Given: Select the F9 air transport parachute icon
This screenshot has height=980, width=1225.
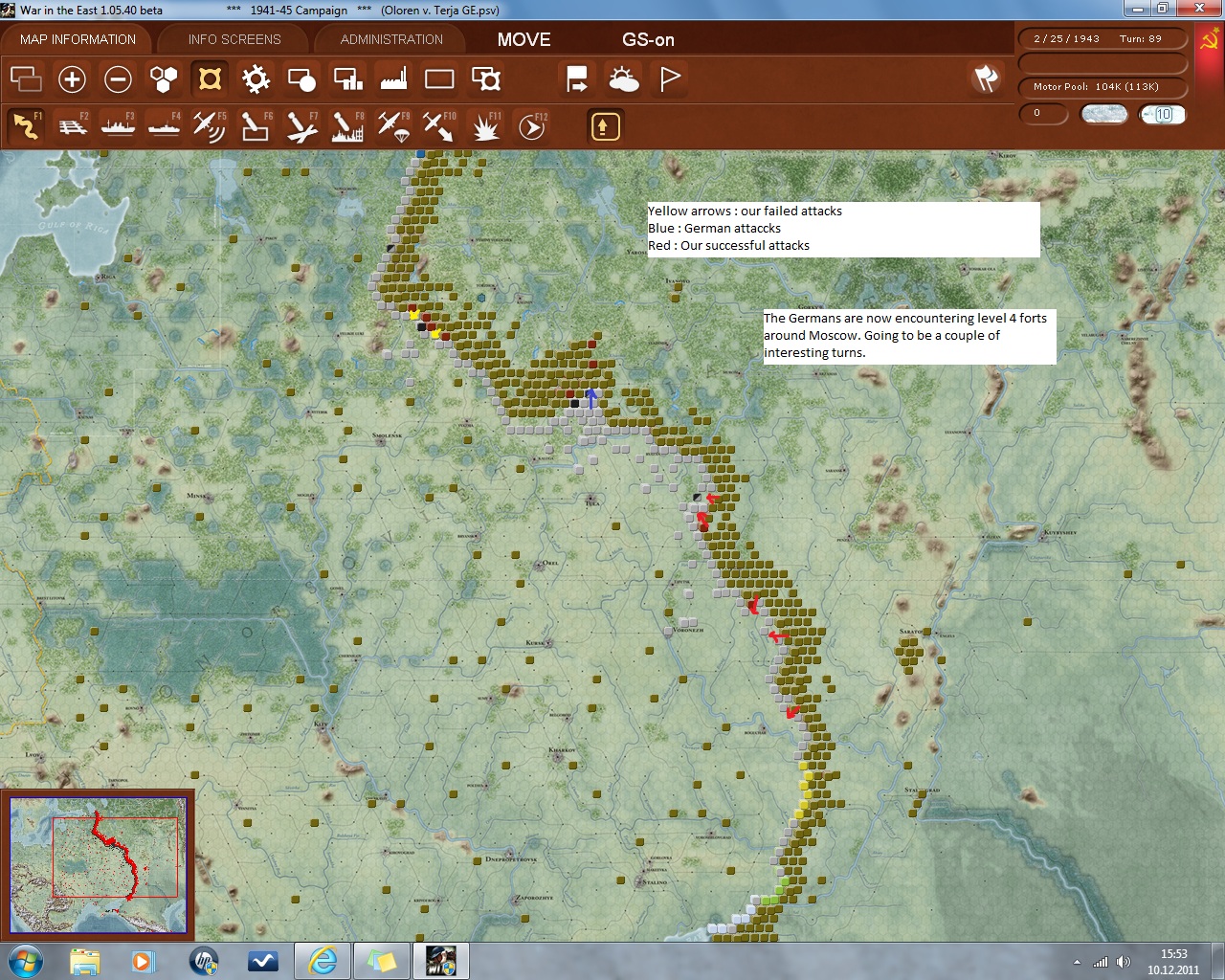Looking at the screenshot, I should pyautogui.click(x=393, y=126).
